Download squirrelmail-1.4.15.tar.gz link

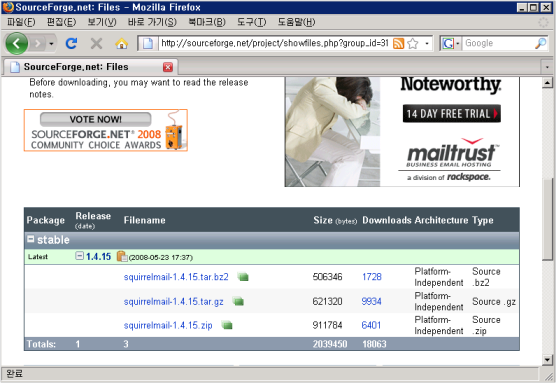pyautogui.click(x=173, y=301)
